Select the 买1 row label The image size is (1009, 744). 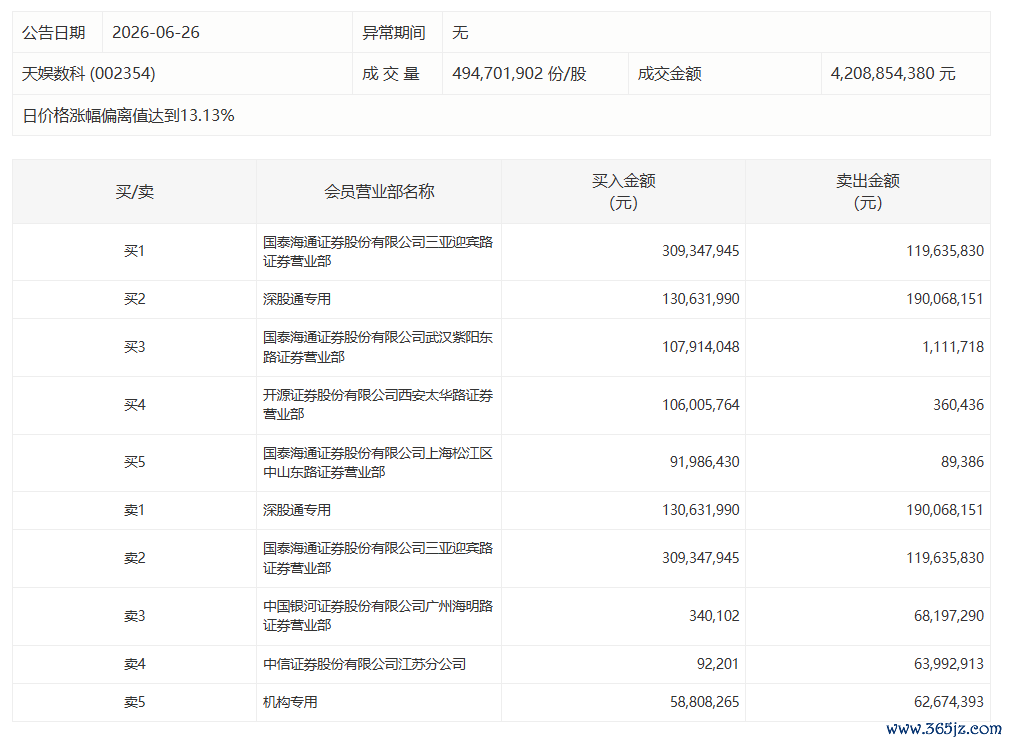pyautogui.click(x=134, y=251)
